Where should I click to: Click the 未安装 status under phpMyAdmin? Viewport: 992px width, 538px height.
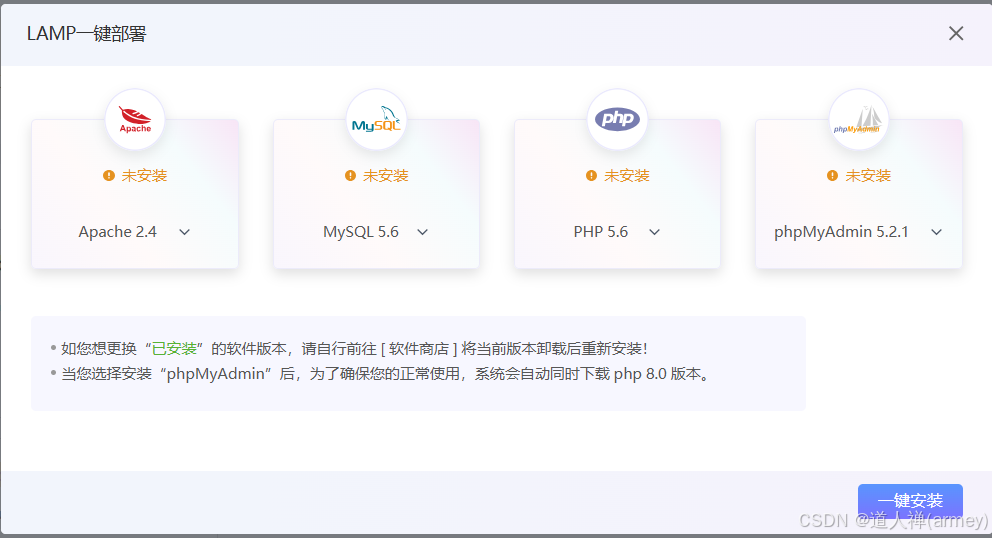tap(868, 175)
